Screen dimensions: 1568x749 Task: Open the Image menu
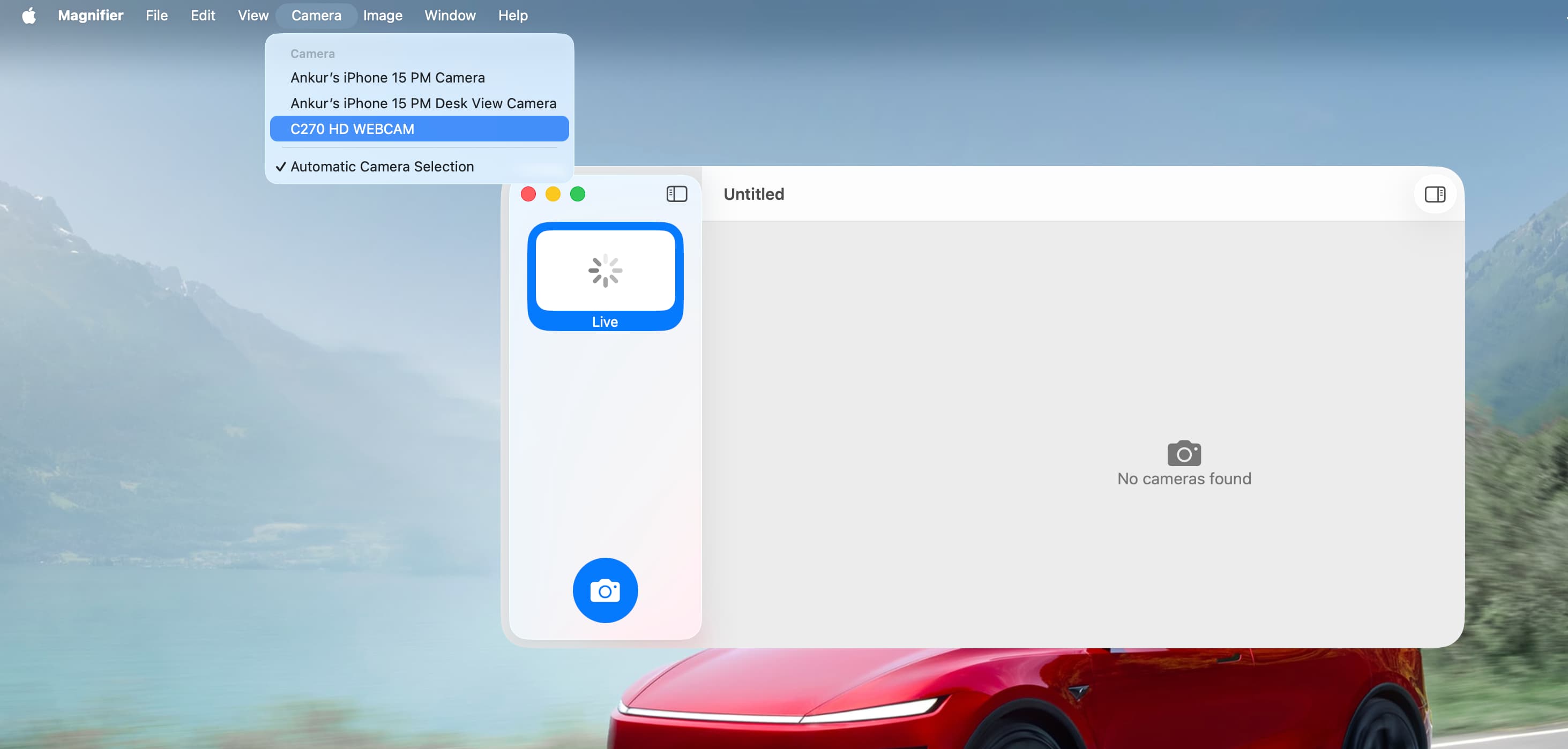pyautogui.click(x=382, y=15)
